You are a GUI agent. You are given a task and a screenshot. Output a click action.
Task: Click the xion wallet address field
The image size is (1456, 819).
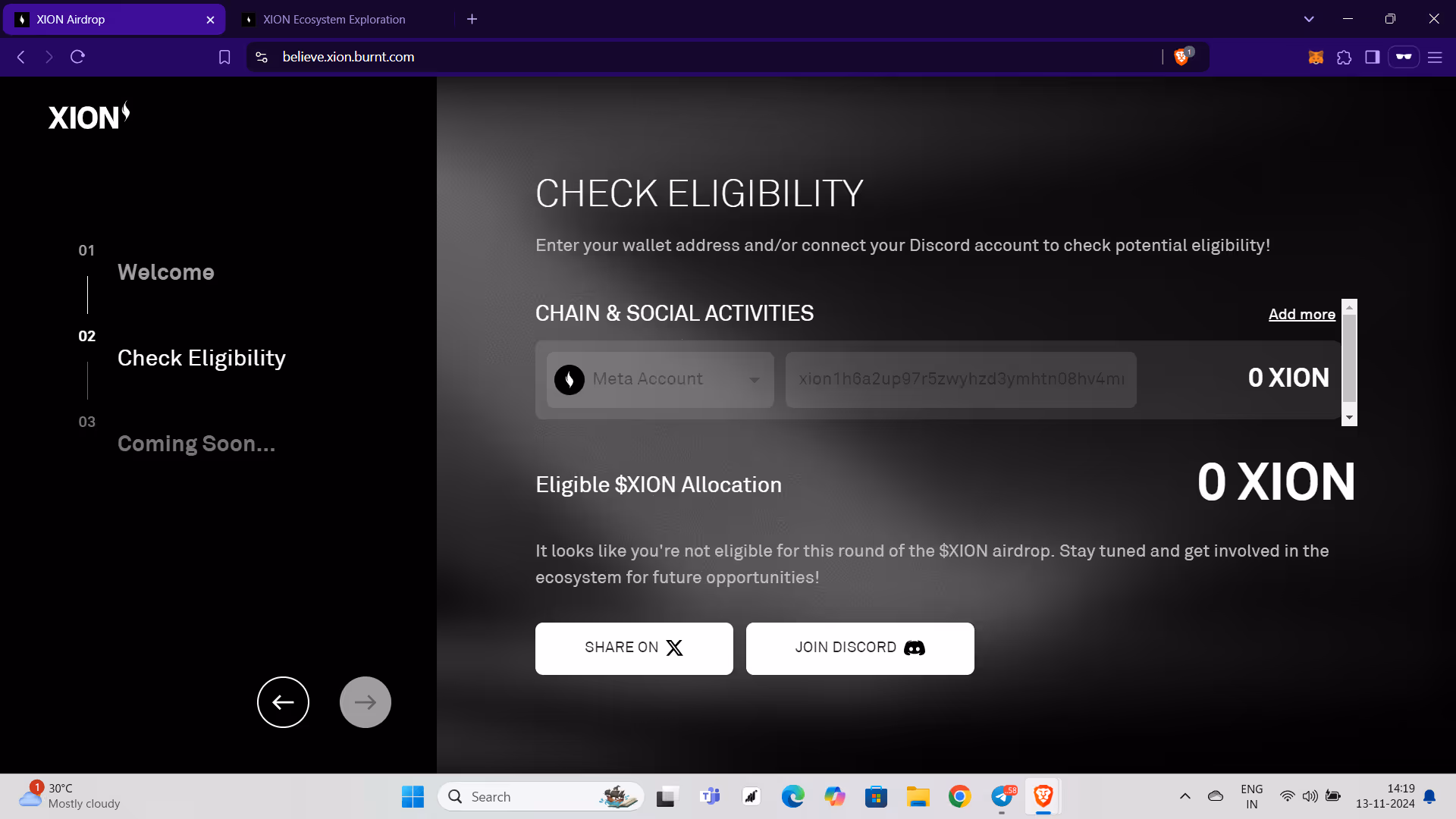tap(961, 379)
